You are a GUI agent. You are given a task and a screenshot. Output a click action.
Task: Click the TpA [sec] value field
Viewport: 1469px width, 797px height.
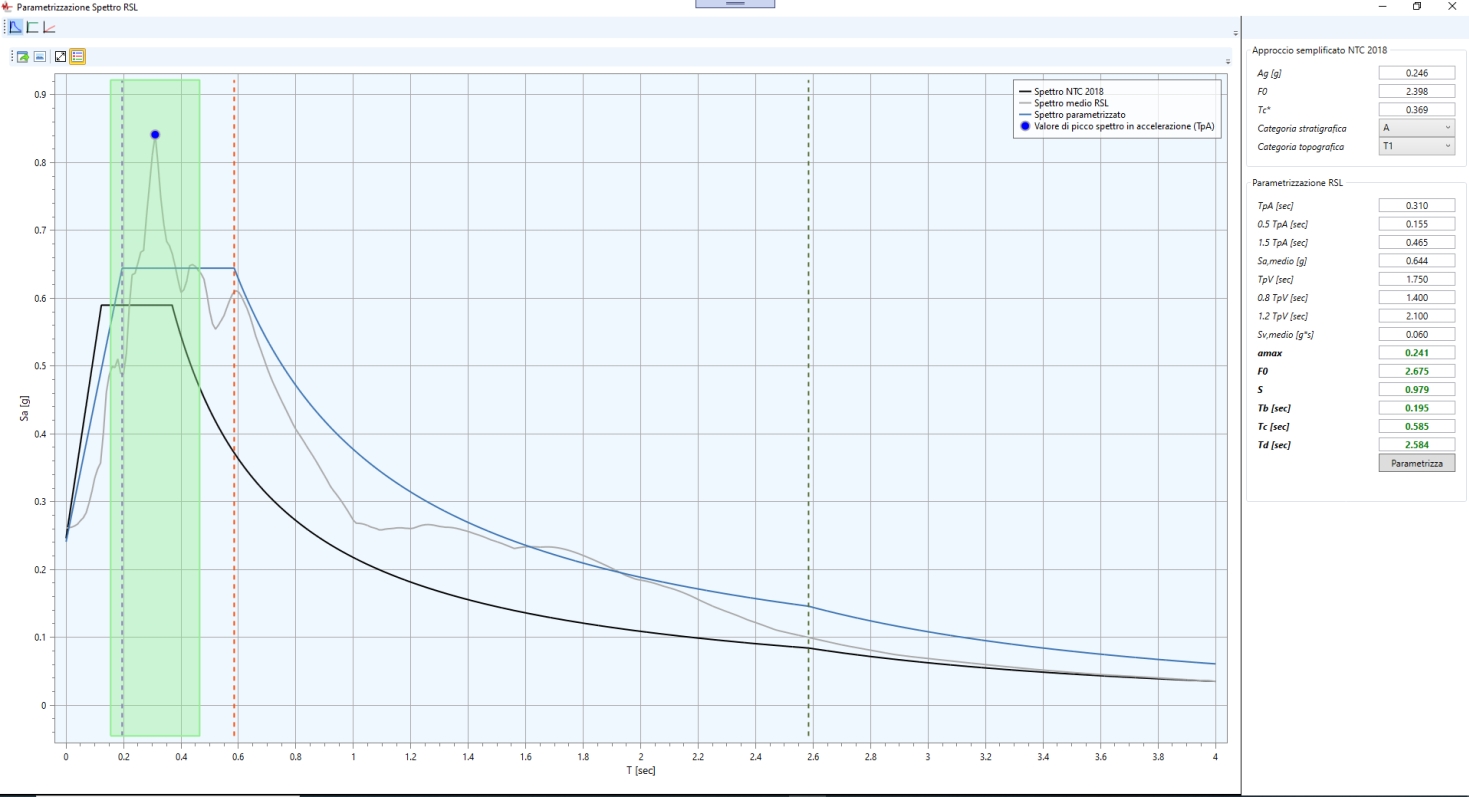click(1417, 205)
